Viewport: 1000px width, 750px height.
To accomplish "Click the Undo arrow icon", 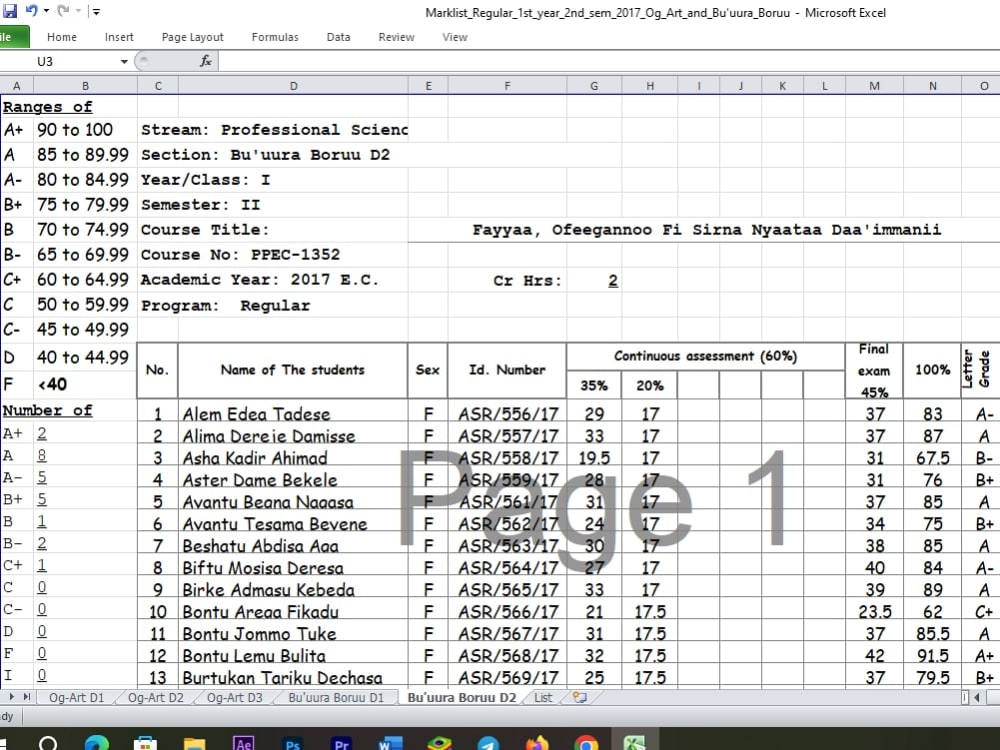I will click(31, 10).
